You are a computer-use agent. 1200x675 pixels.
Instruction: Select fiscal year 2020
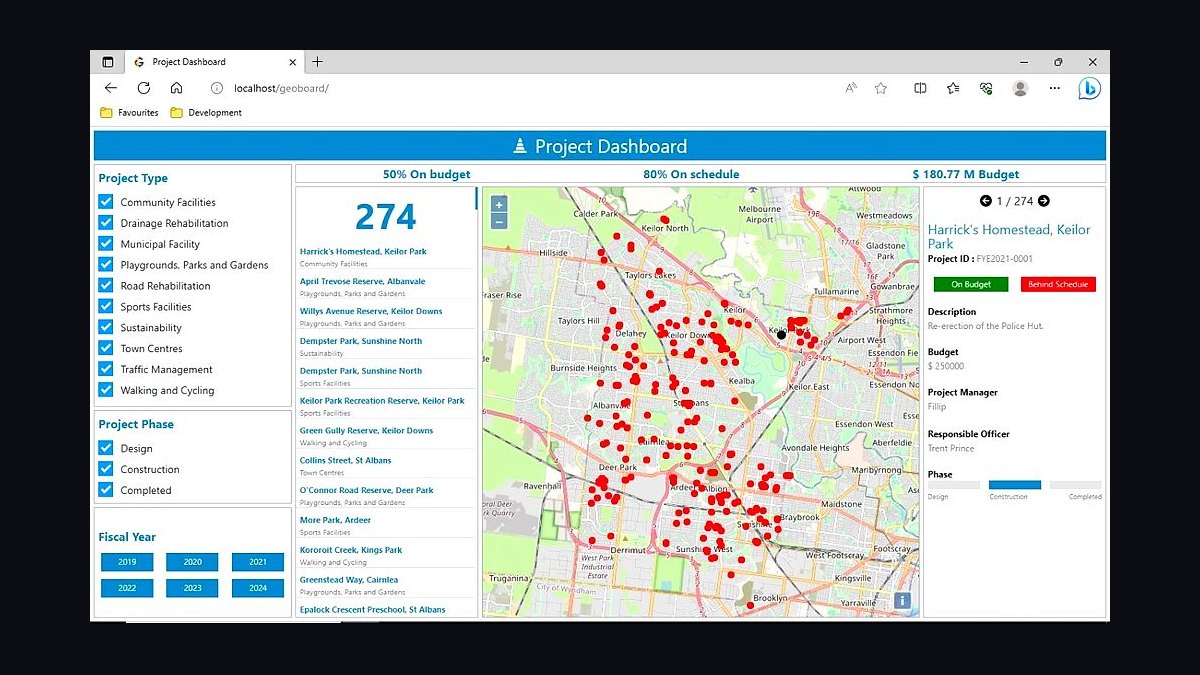tap(192, 562)
